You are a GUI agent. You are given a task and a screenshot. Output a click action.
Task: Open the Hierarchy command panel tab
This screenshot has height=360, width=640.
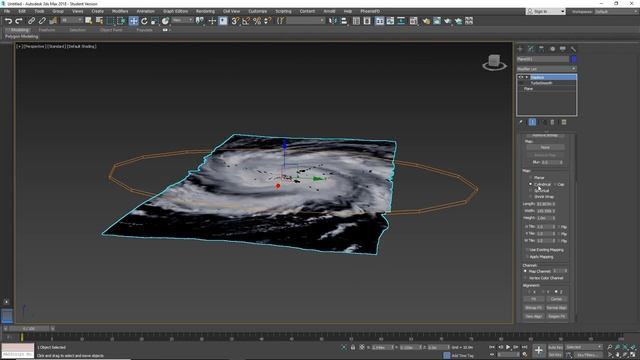point(541,49)
